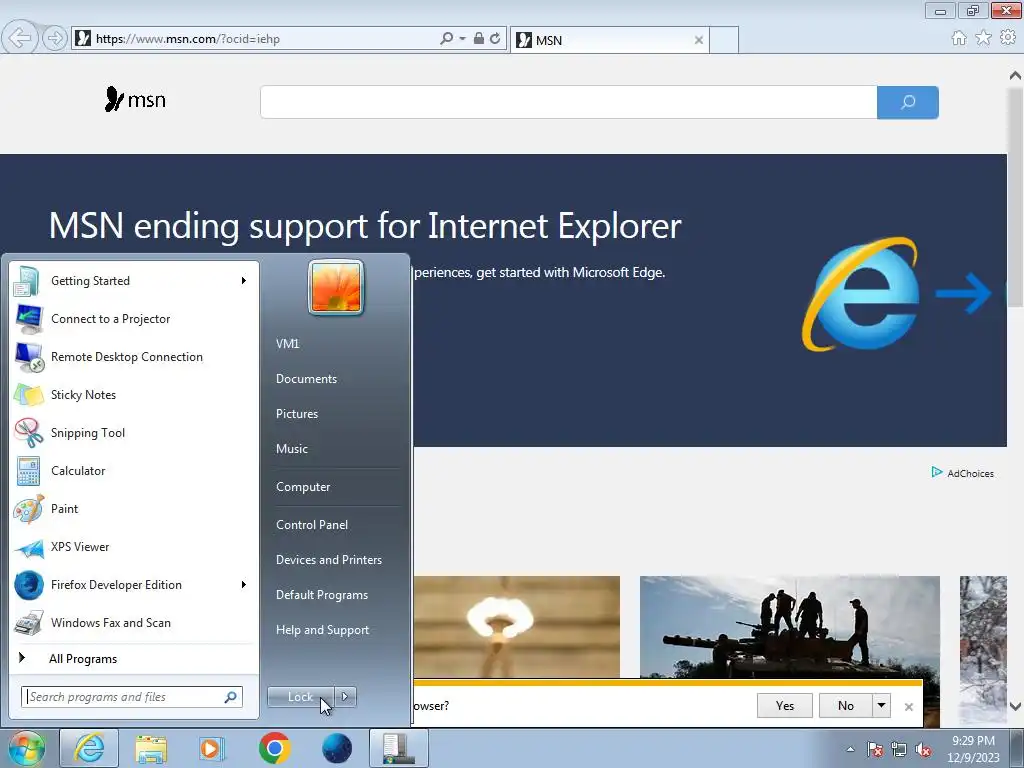Open Music from Start menu
Image resolution: width=1024 pixels, height=768 pixels.
292,449
